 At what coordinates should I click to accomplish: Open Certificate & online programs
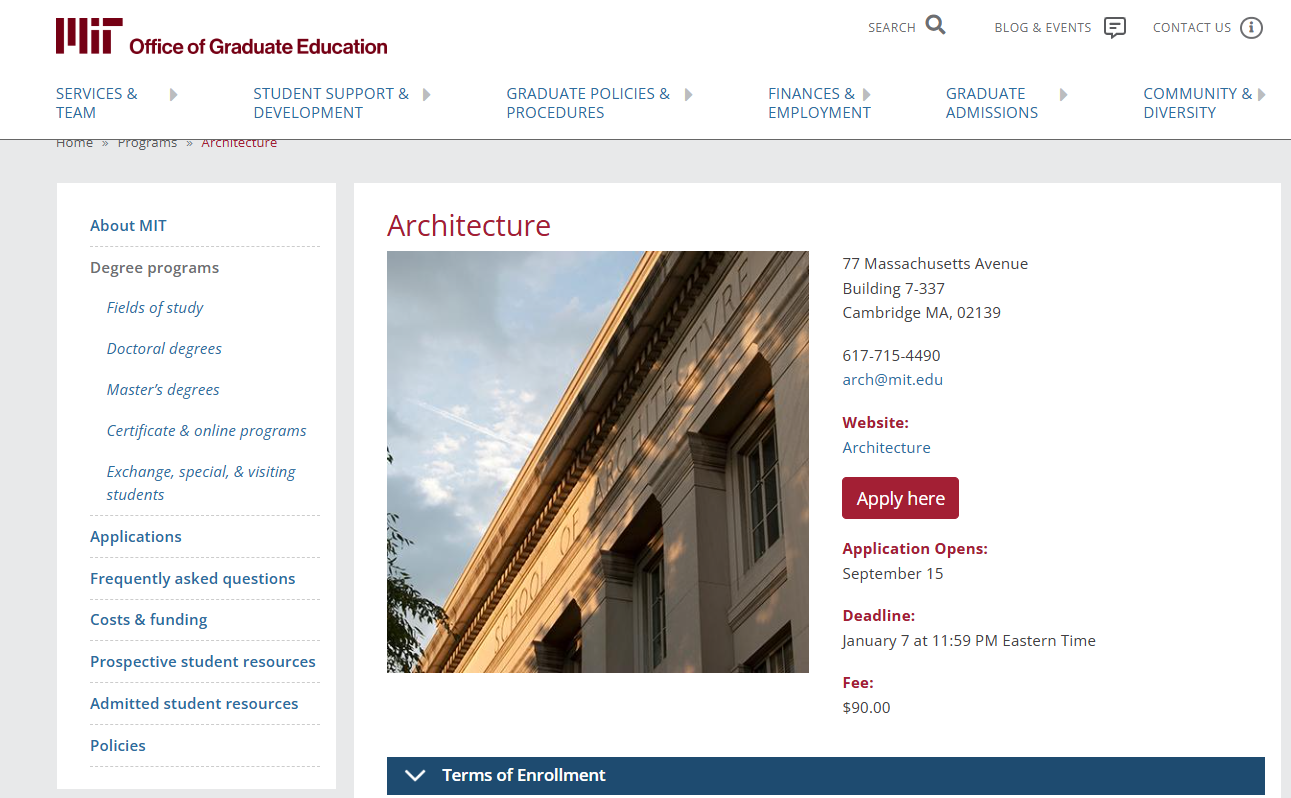[x=207, y=431]
